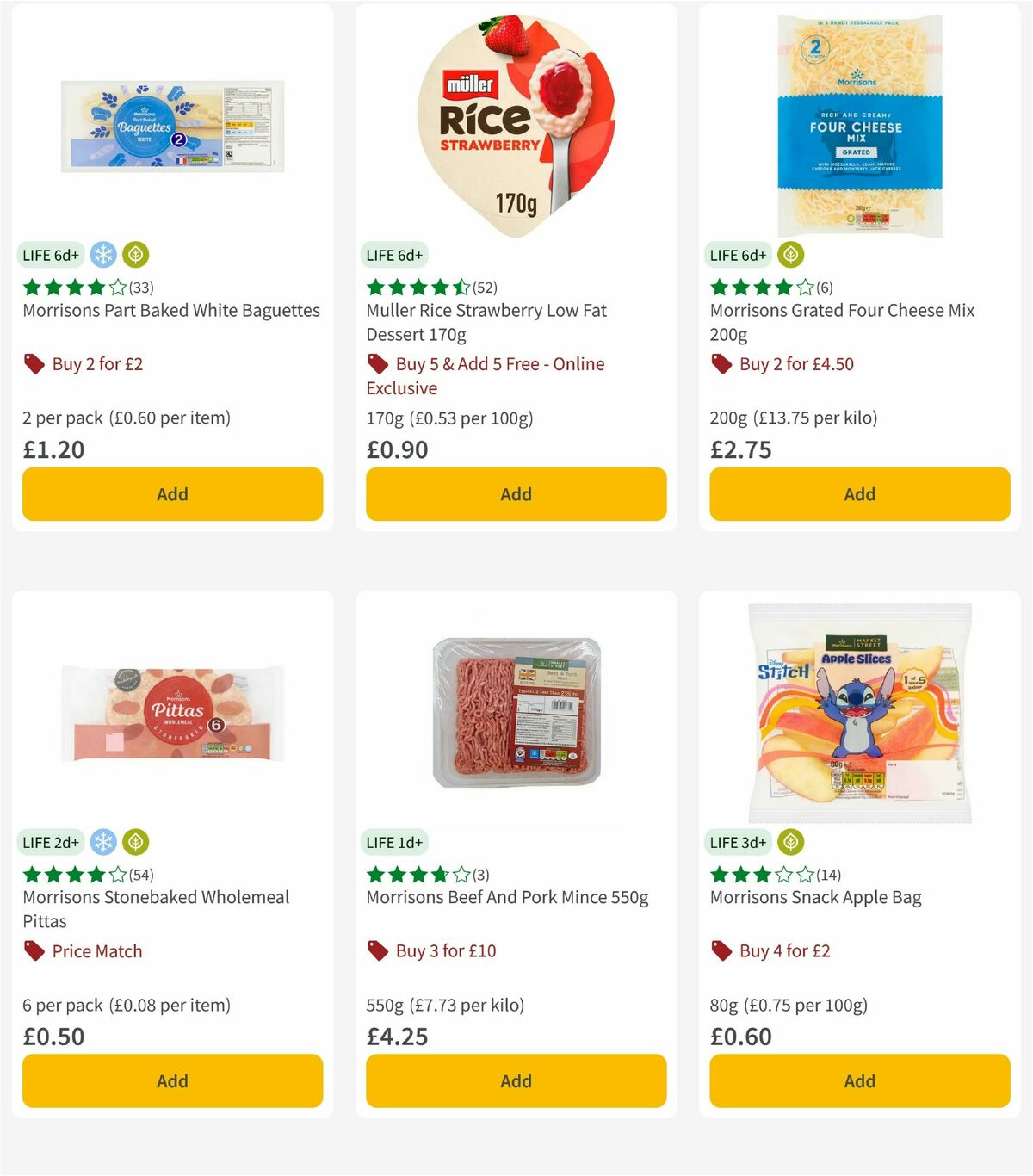The height and width of the screenshot is (1176, 1033).
Task: Expand the LIFE 6d+ badge on Muller Rice
Action: point(394,255)
